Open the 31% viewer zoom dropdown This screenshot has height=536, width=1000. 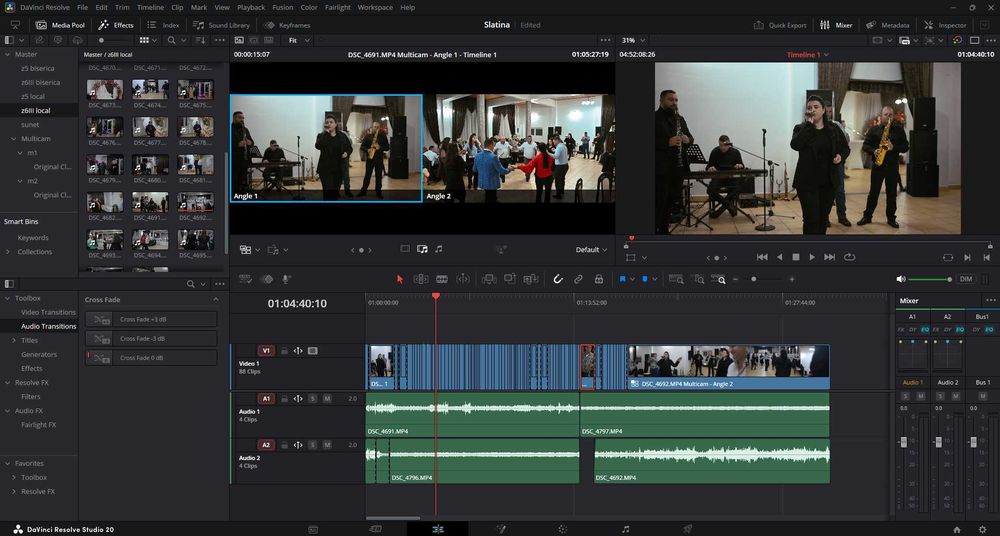pos(633,40)
